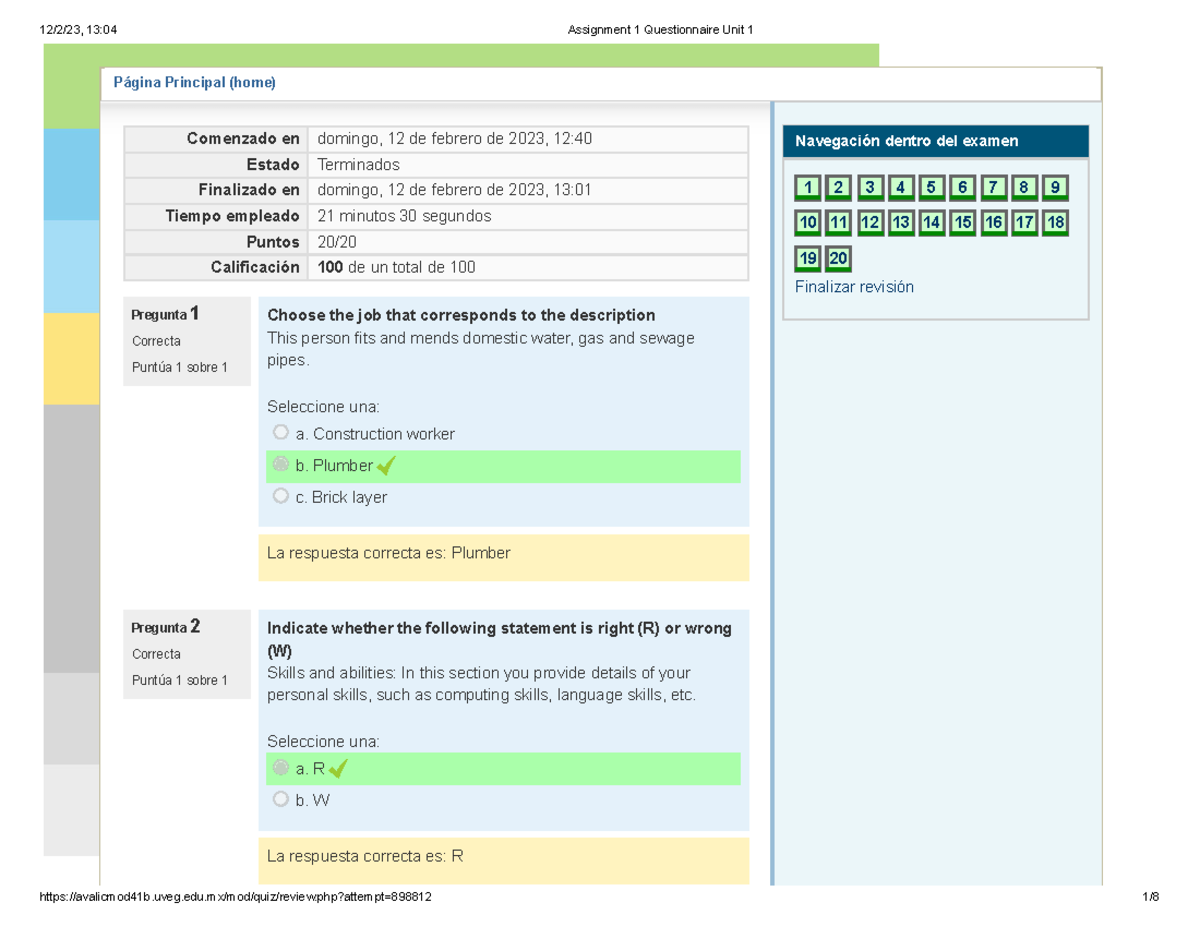Jump to question 3 in navigation
Screen dimensions: 1200x927
tap(870, 187)
